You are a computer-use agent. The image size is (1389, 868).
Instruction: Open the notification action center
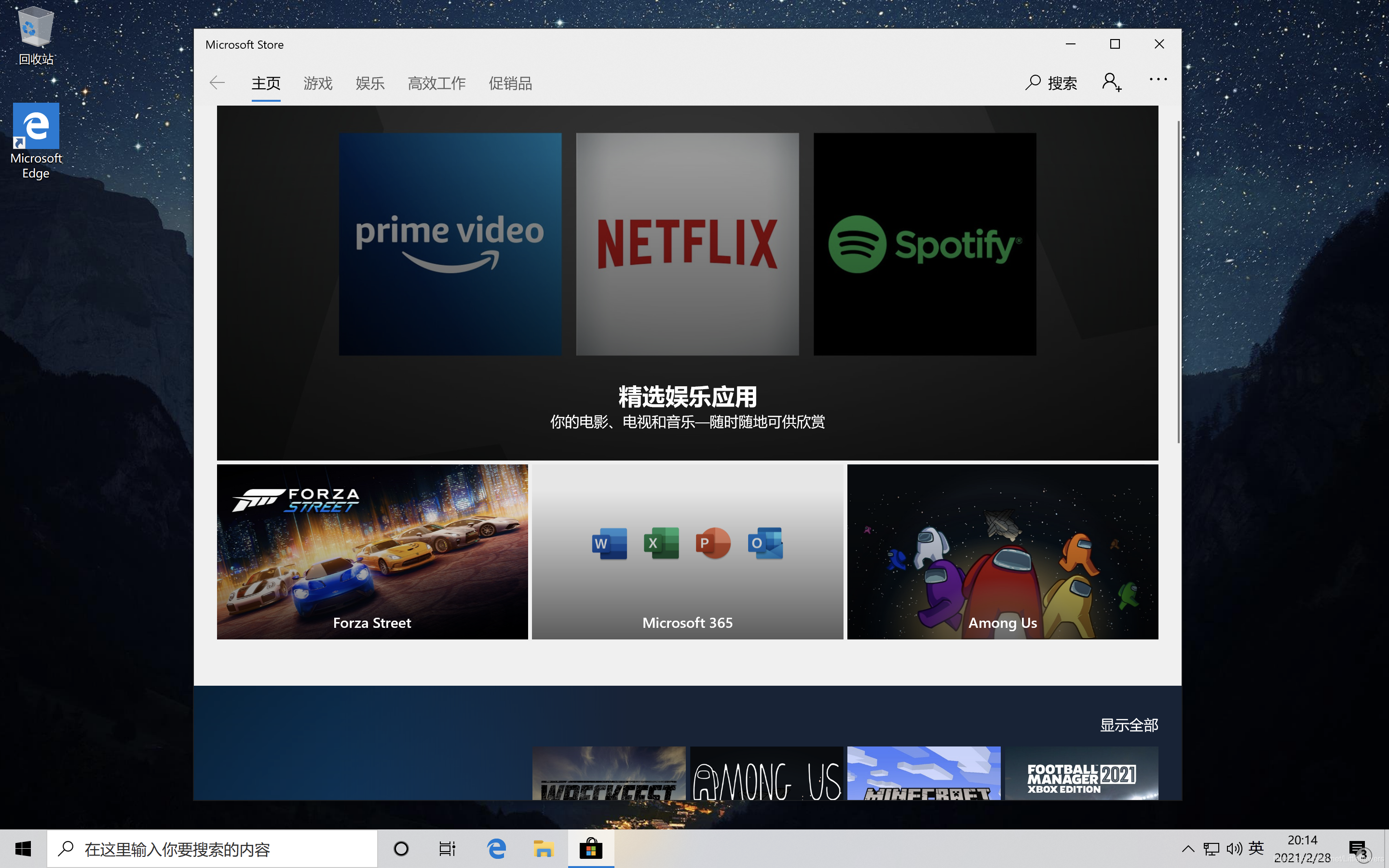1359,849
